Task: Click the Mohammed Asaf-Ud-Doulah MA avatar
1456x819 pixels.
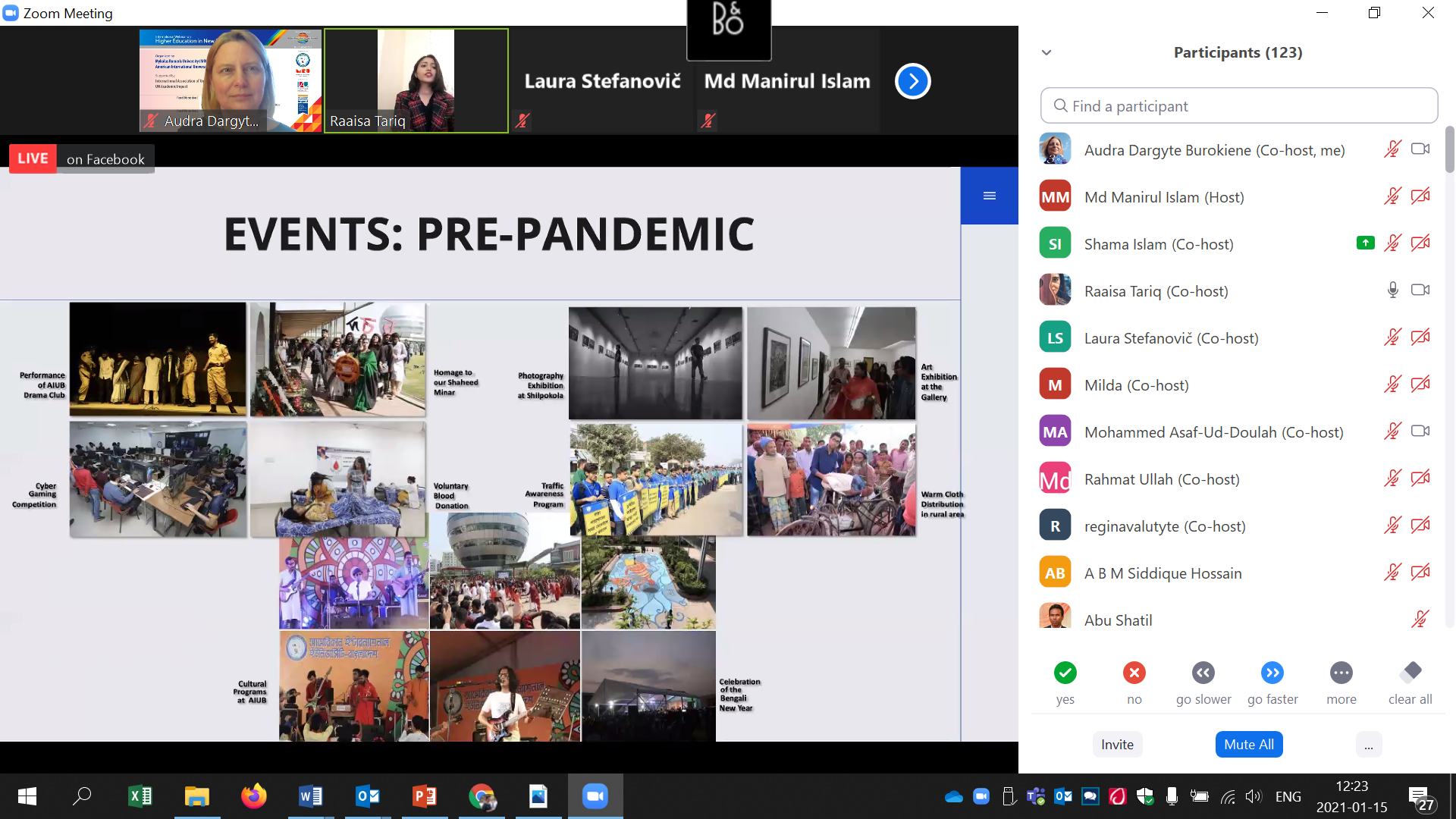Action: click(1055, 431)
